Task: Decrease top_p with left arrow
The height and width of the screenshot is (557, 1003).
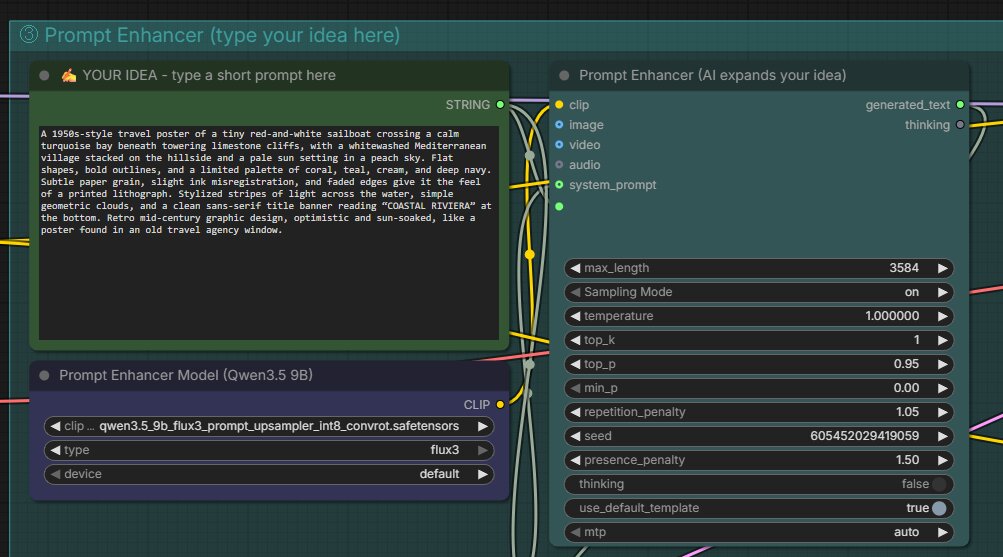Action: point(575,364)
